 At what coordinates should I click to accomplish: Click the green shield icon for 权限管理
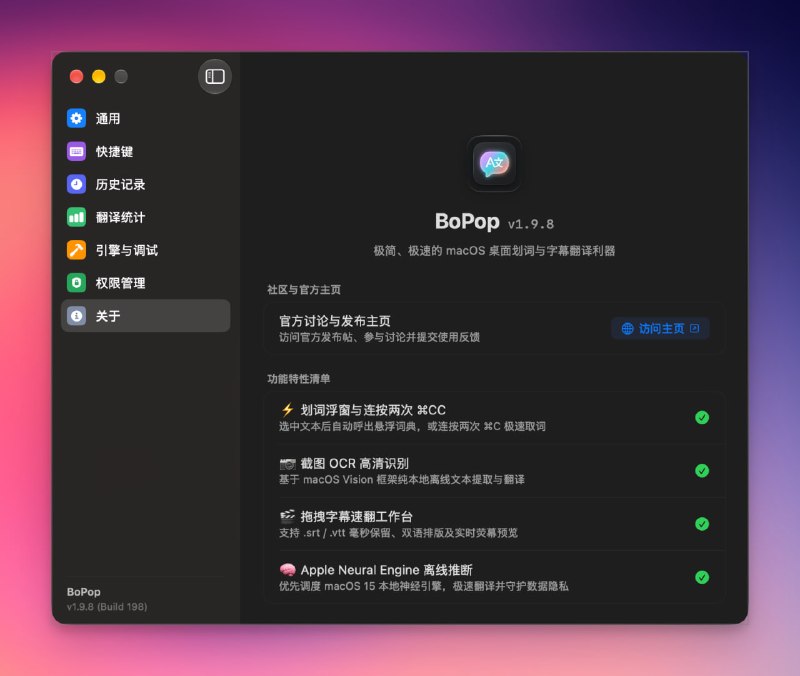pyautogui.click(x=77, y=283)
